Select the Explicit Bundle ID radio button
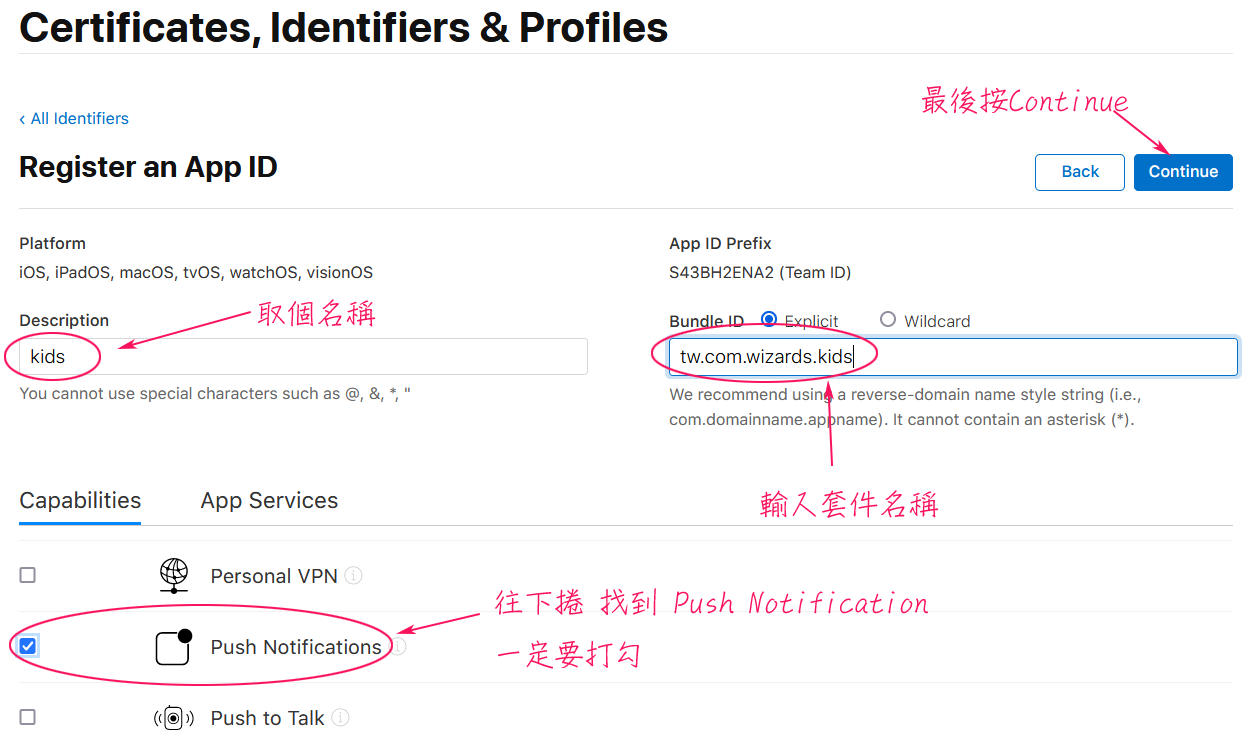 pyautogui.click(x=769, y=319)
